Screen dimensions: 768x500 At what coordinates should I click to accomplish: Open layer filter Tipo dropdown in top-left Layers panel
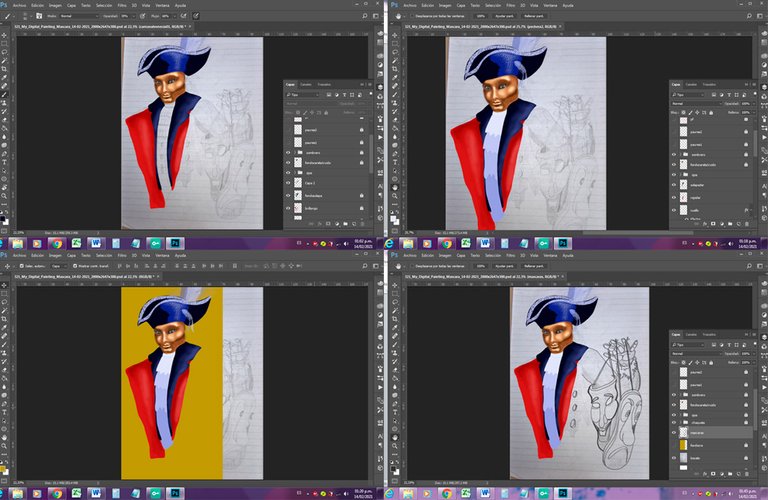click(303, 95)
